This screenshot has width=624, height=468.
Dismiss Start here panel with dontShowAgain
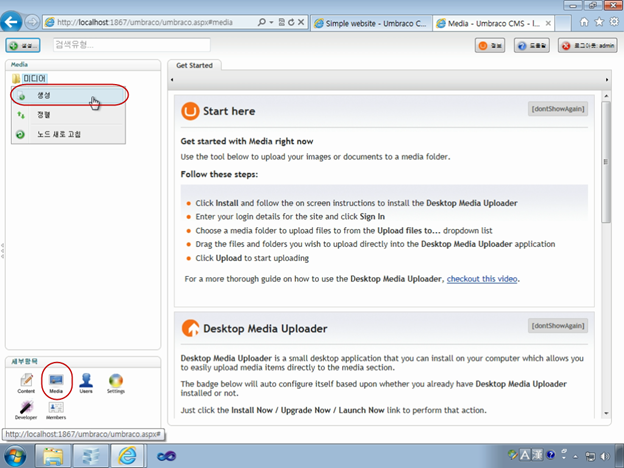click(x=558, y=109)
